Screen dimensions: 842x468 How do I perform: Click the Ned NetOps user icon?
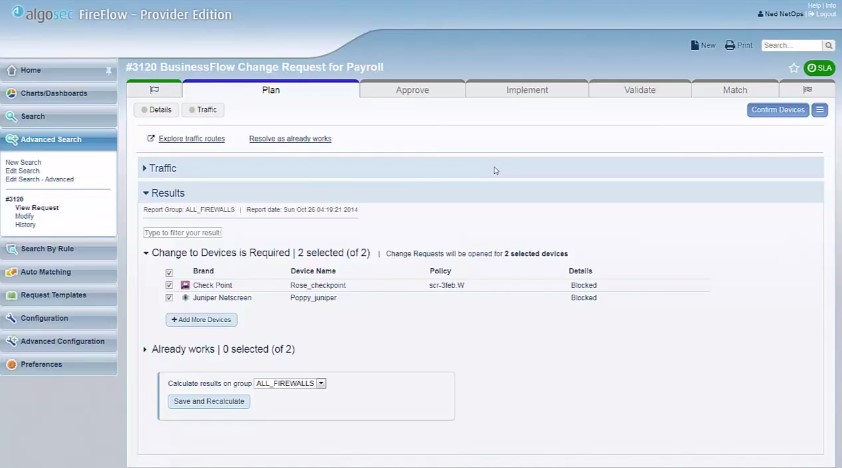[x=760, y=14]
